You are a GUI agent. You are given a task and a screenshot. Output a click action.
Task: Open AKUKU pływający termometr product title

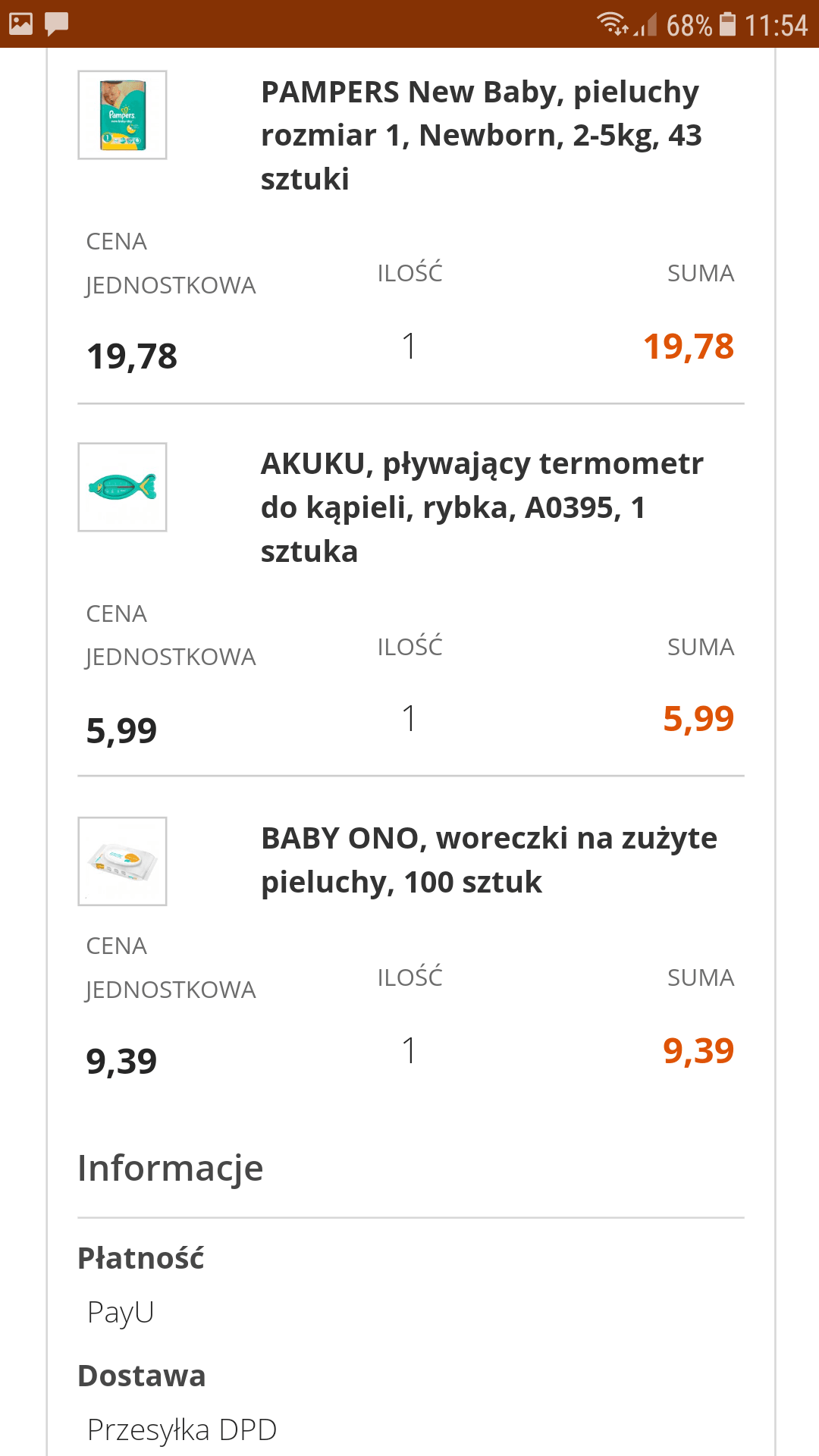click(482, 507)
